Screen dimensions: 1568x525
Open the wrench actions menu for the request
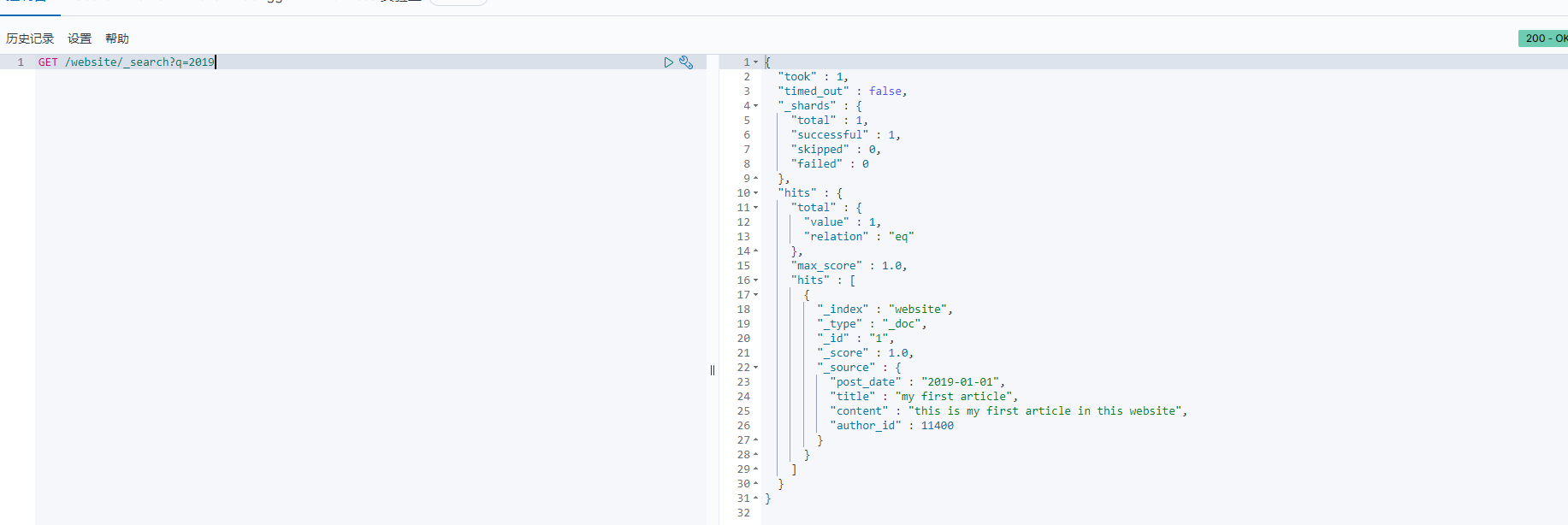pyautogui.click(x=686, y=62)
